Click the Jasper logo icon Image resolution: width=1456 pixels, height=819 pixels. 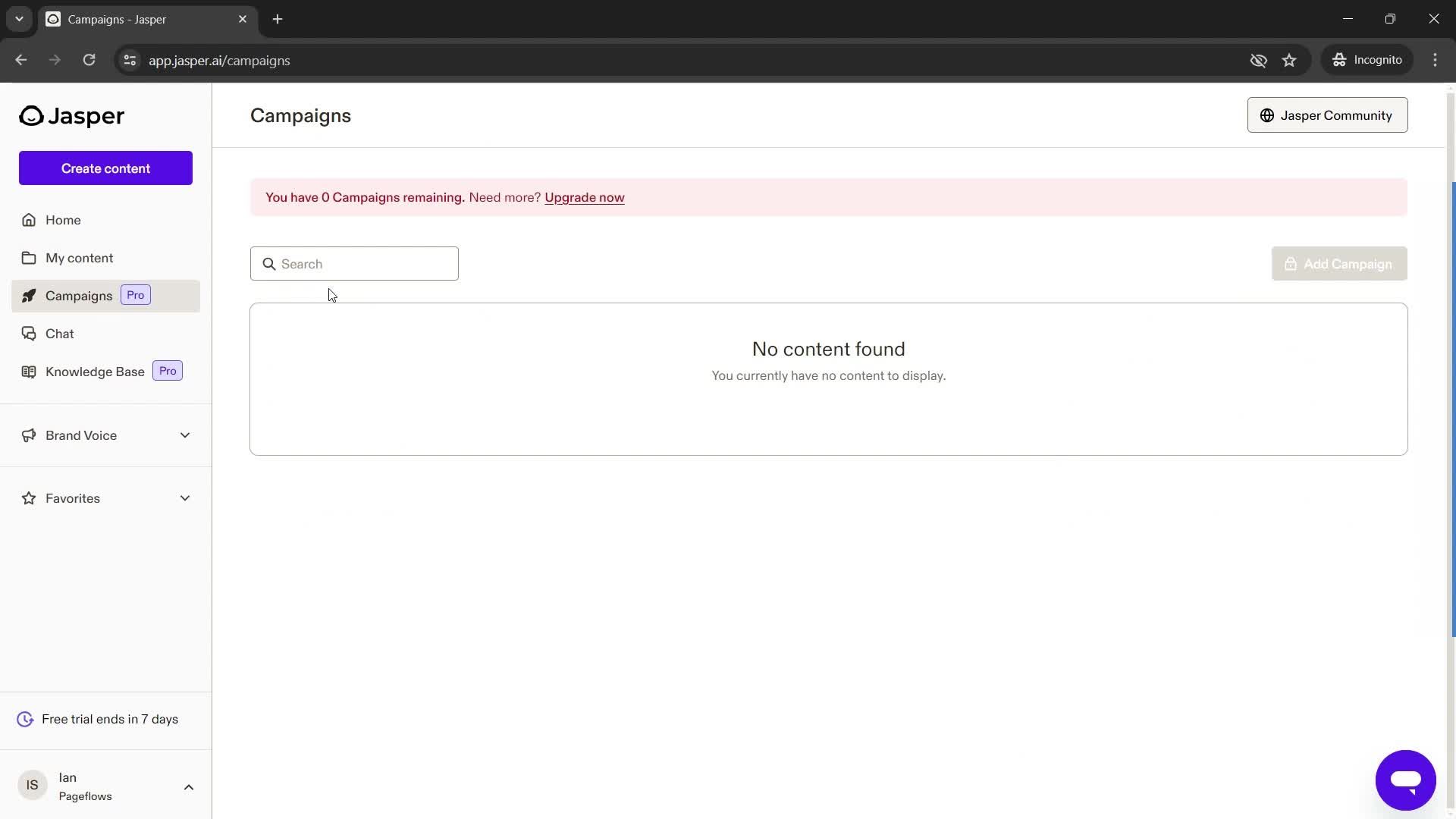[x=32, y=115]
